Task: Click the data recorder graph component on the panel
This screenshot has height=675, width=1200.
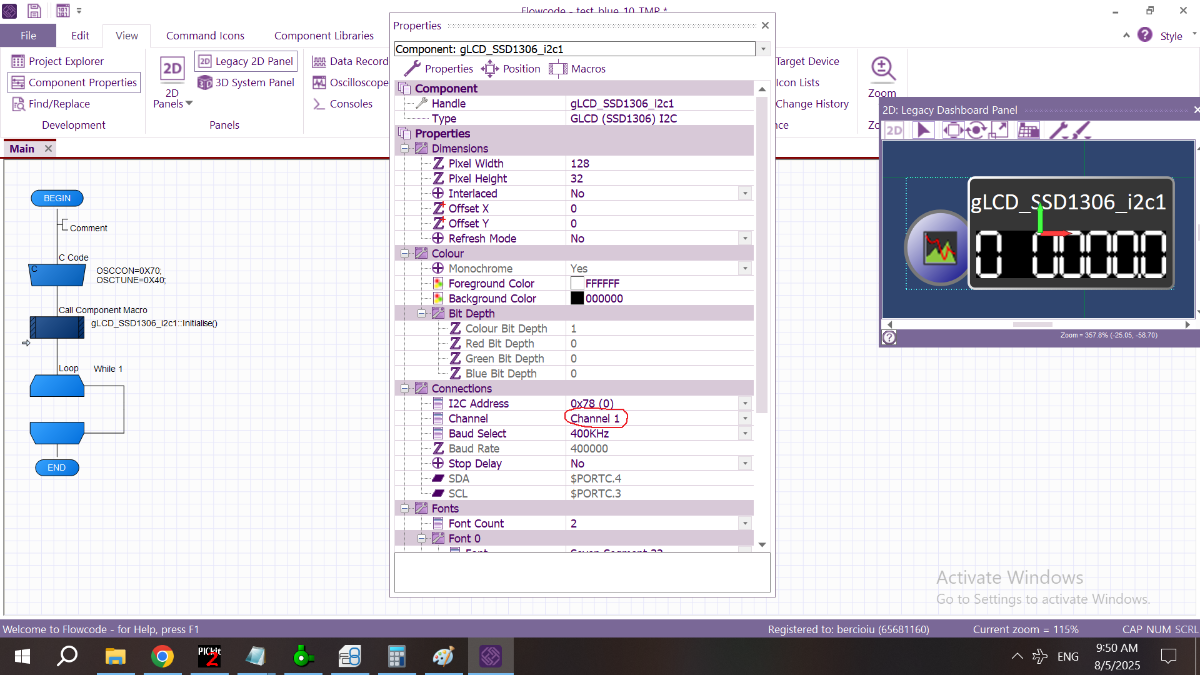Action: tap(936, 247)
